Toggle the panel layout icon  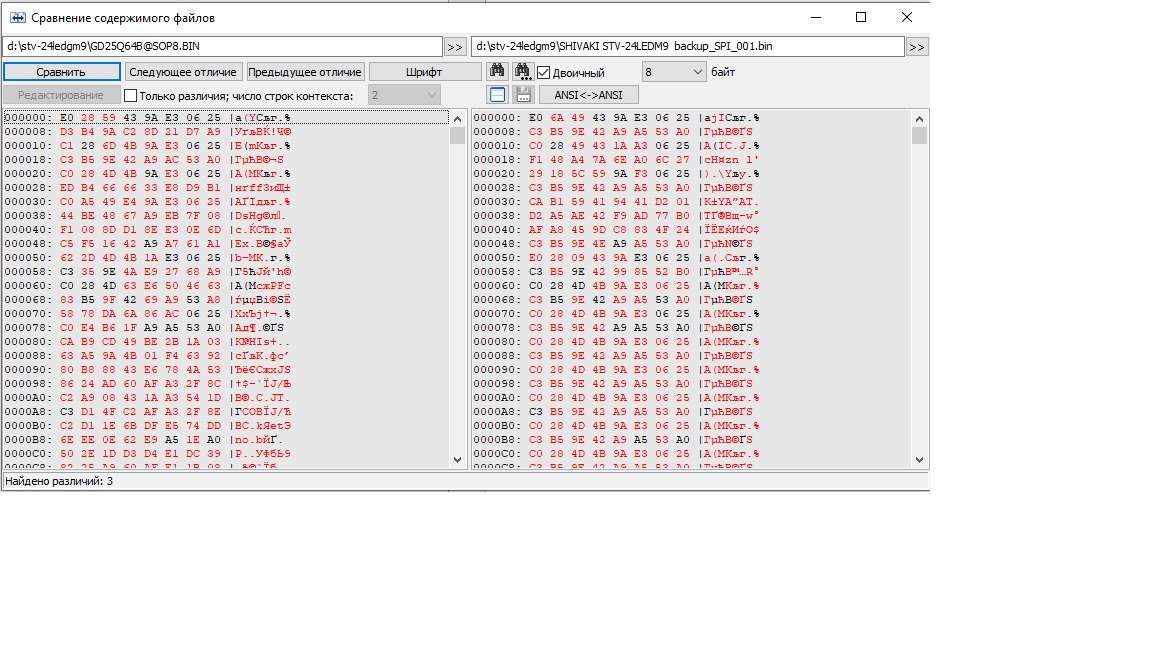point(497,95)
